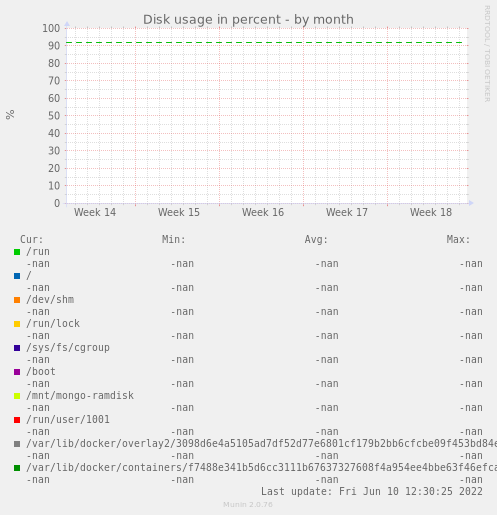Click the % y-axis unit label
The height and width of the screenshot is (515, 497).
tap(10, 115)
